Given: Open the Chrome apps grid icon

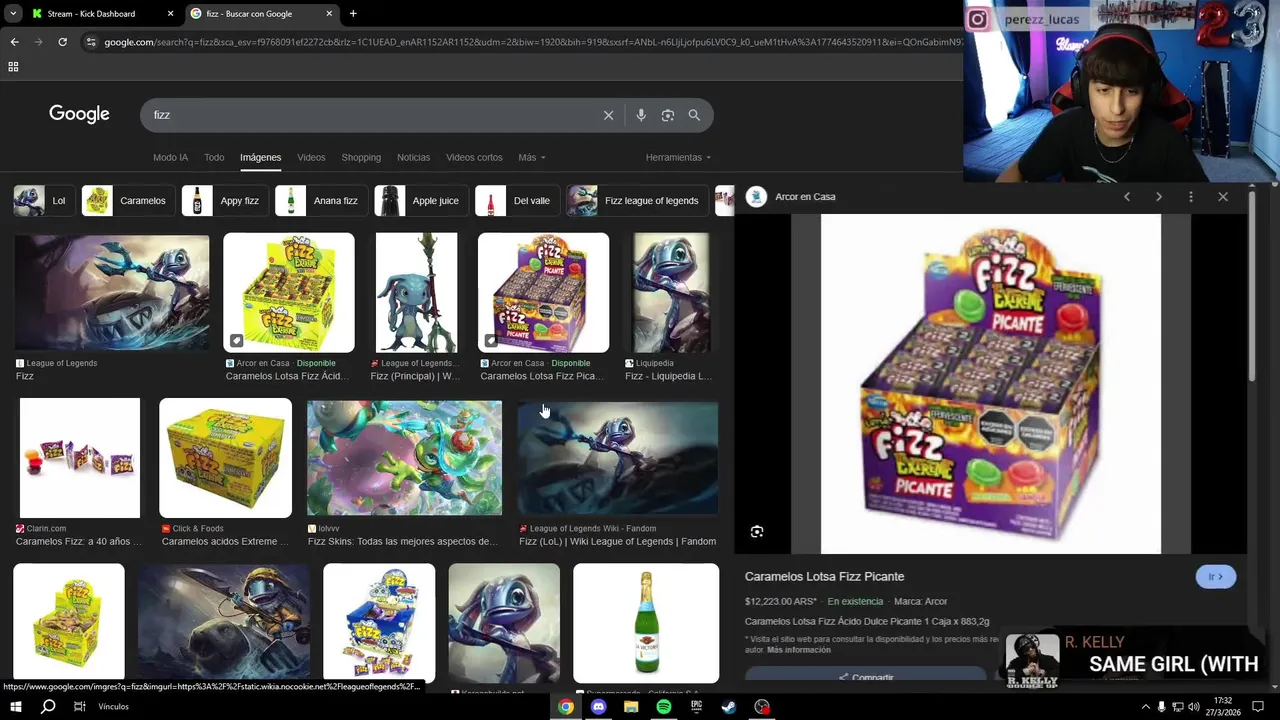Looking at the screenshot, I should [13, 67].
